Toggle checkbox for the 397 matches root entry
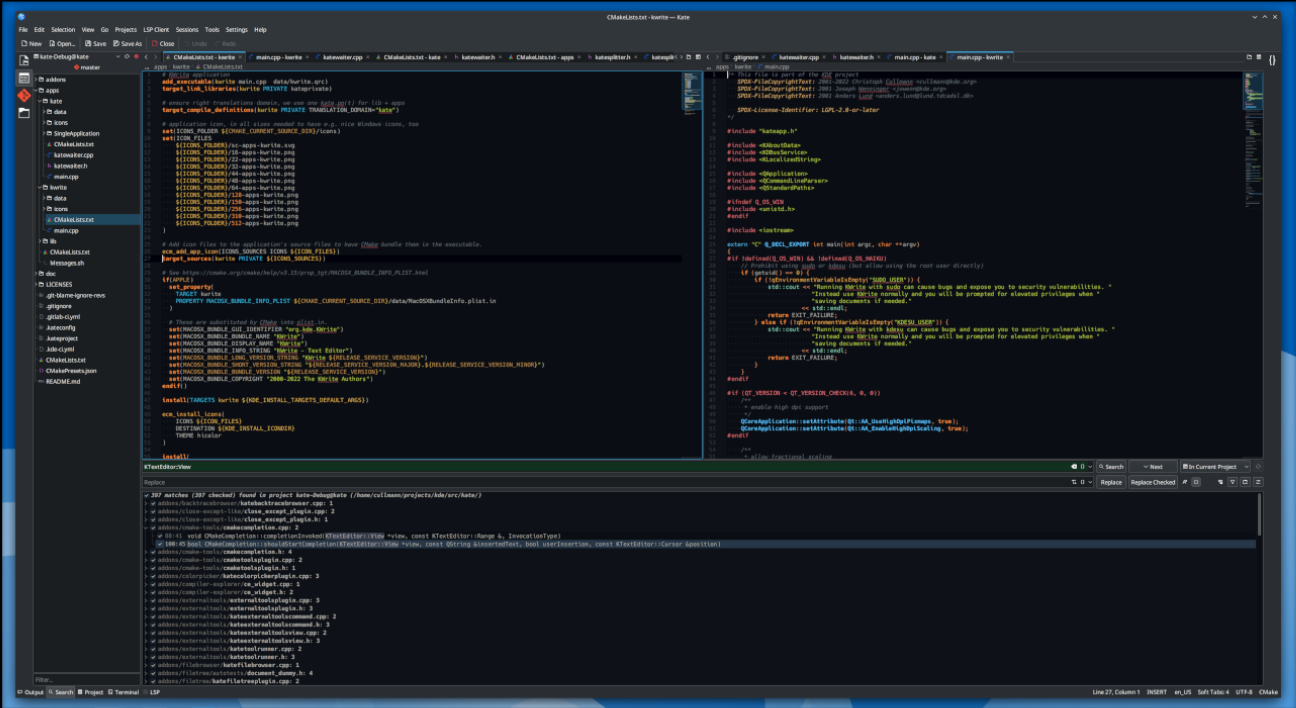 [147, 494]
